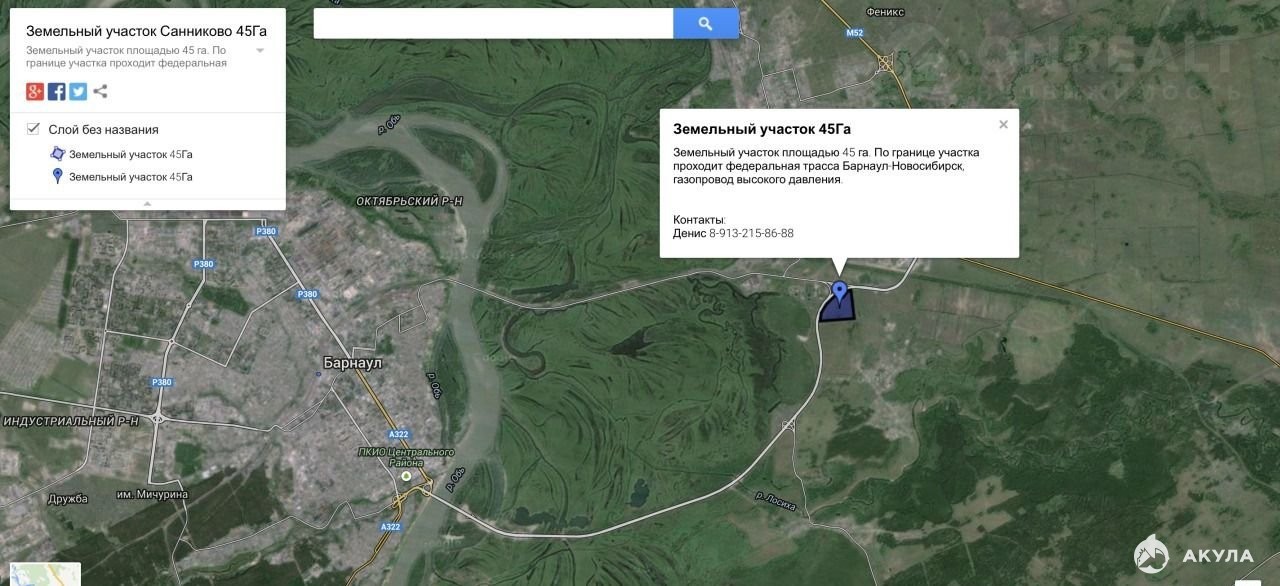This screenshot has height=586, width=1280.
Task: Click the phone number 8-913-215-86-88
Action: coord(751,233)
